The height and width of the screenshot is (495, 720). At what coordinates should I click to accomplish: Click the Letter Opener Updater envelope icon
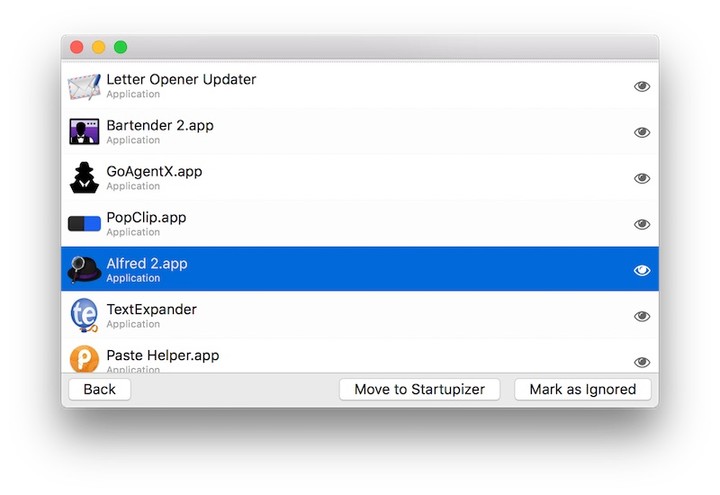84,86
